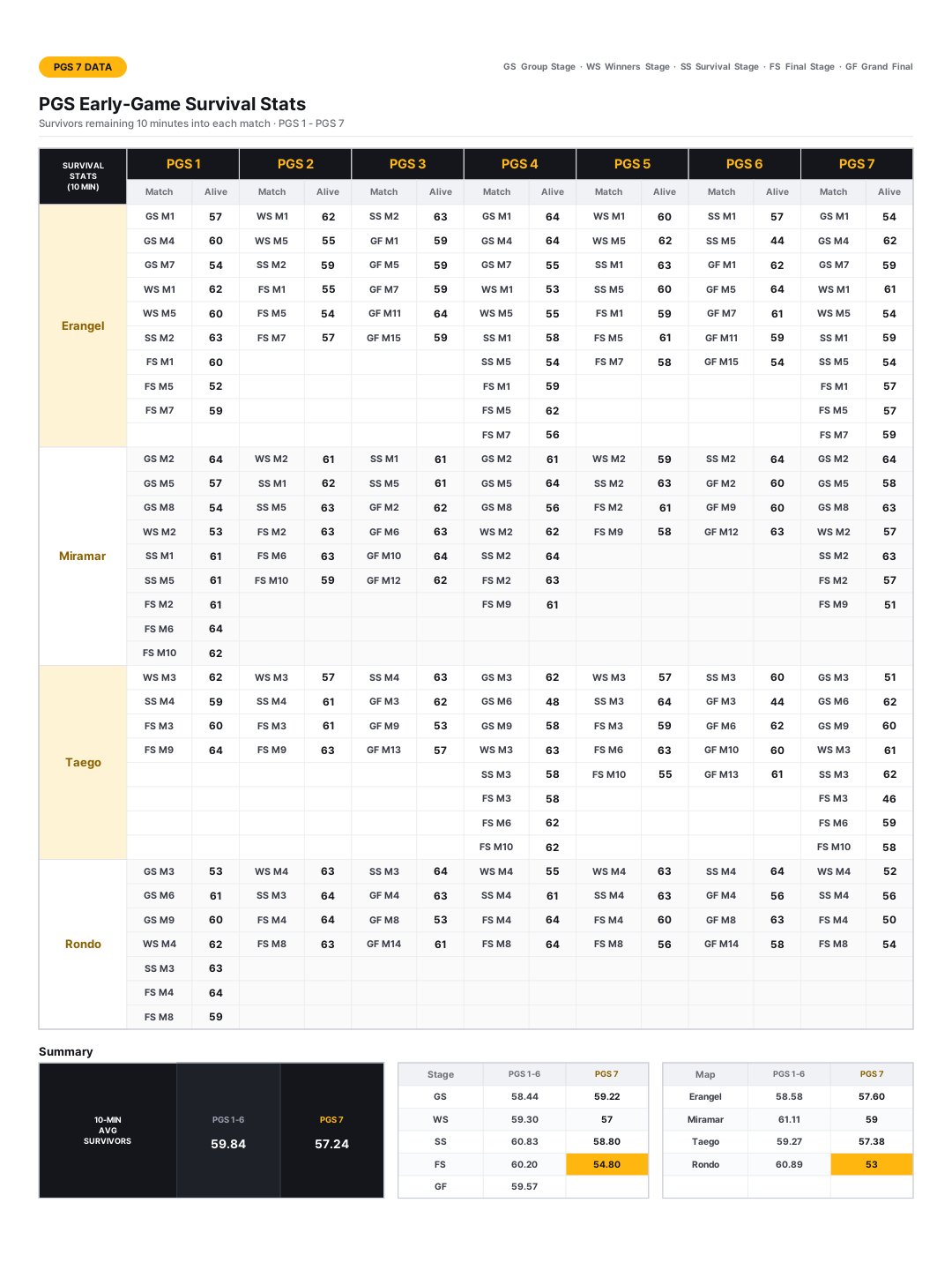Click the SS Survival Stage legend entry
This screenshot has height=1270, width=952.
(x=719, y=67)
